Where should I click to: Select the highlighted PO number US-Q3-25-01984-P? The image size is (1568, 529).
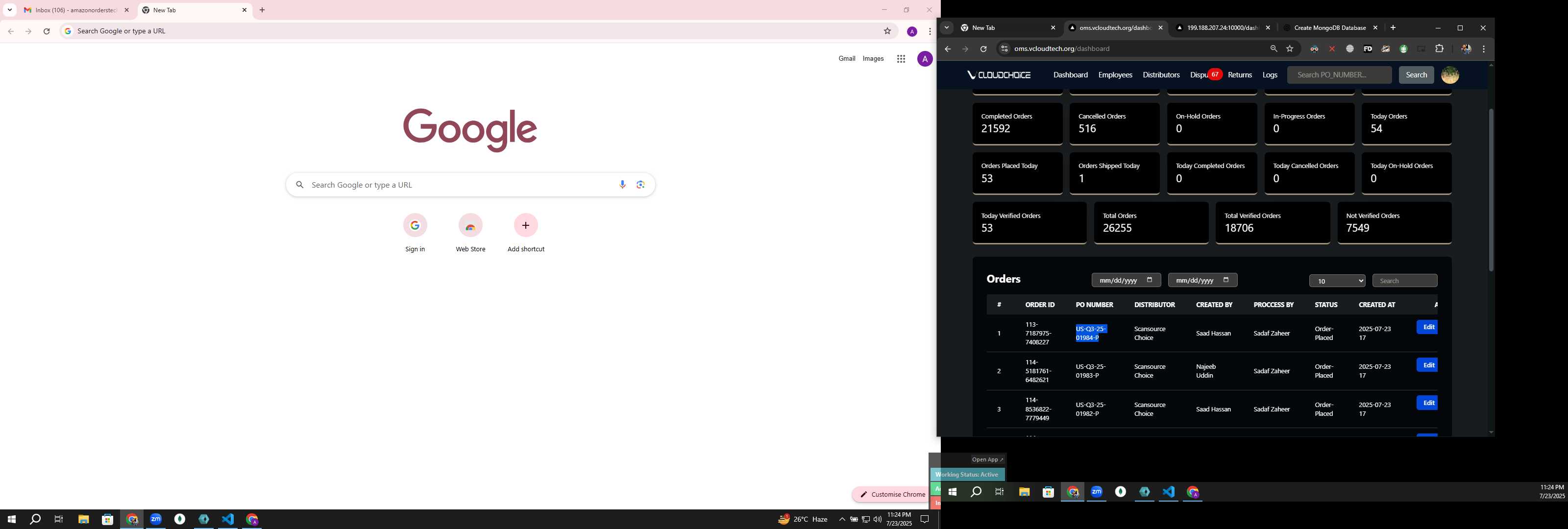point(1091,333)
